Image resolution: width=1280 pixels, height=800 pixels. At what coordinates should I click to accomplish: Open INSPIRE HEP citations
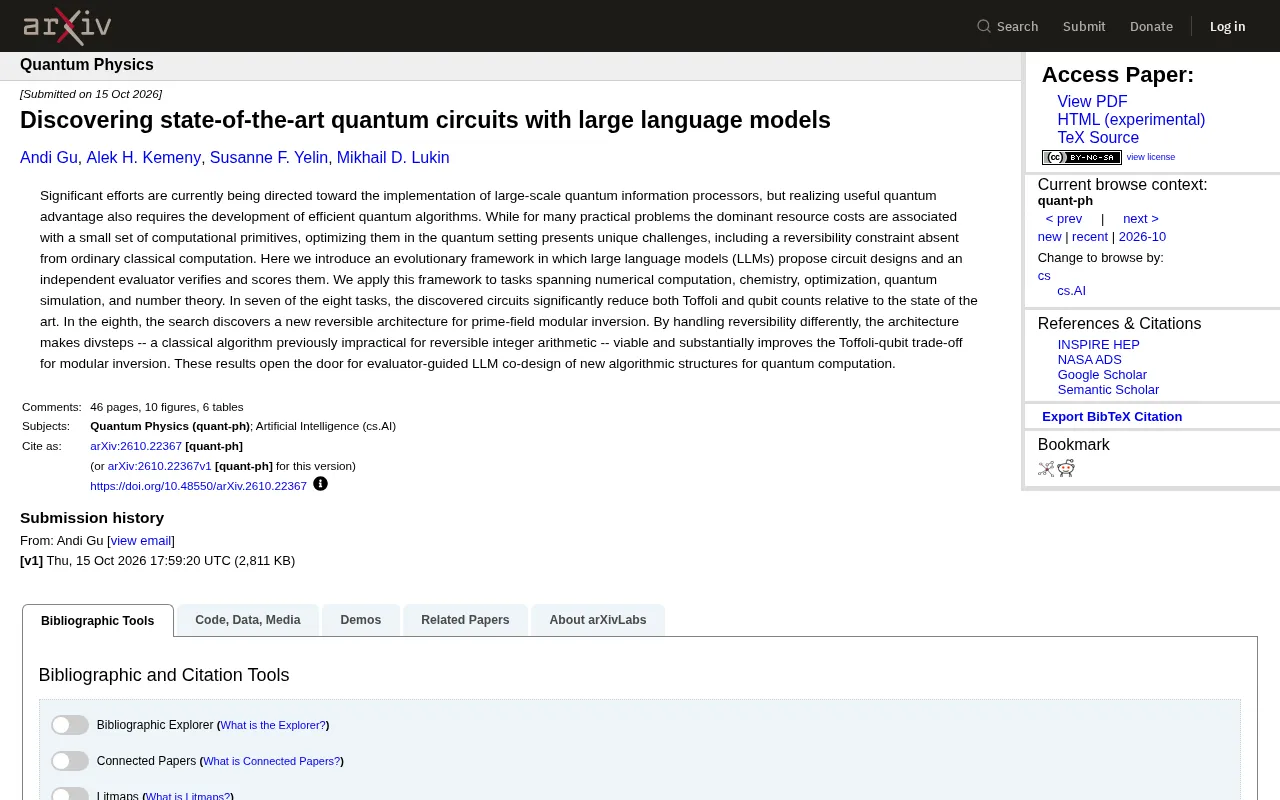[1099, 345]
